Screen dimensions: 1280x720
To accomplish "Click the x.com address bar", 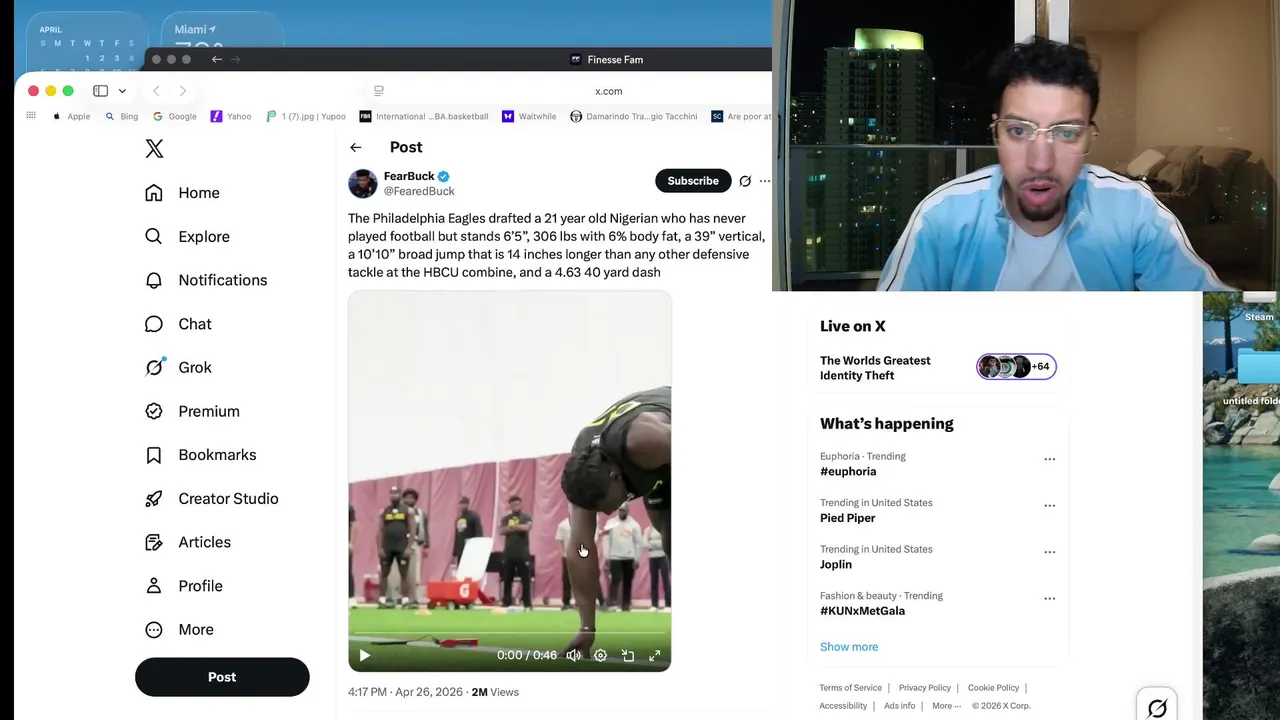I will [x=608, y=91].
